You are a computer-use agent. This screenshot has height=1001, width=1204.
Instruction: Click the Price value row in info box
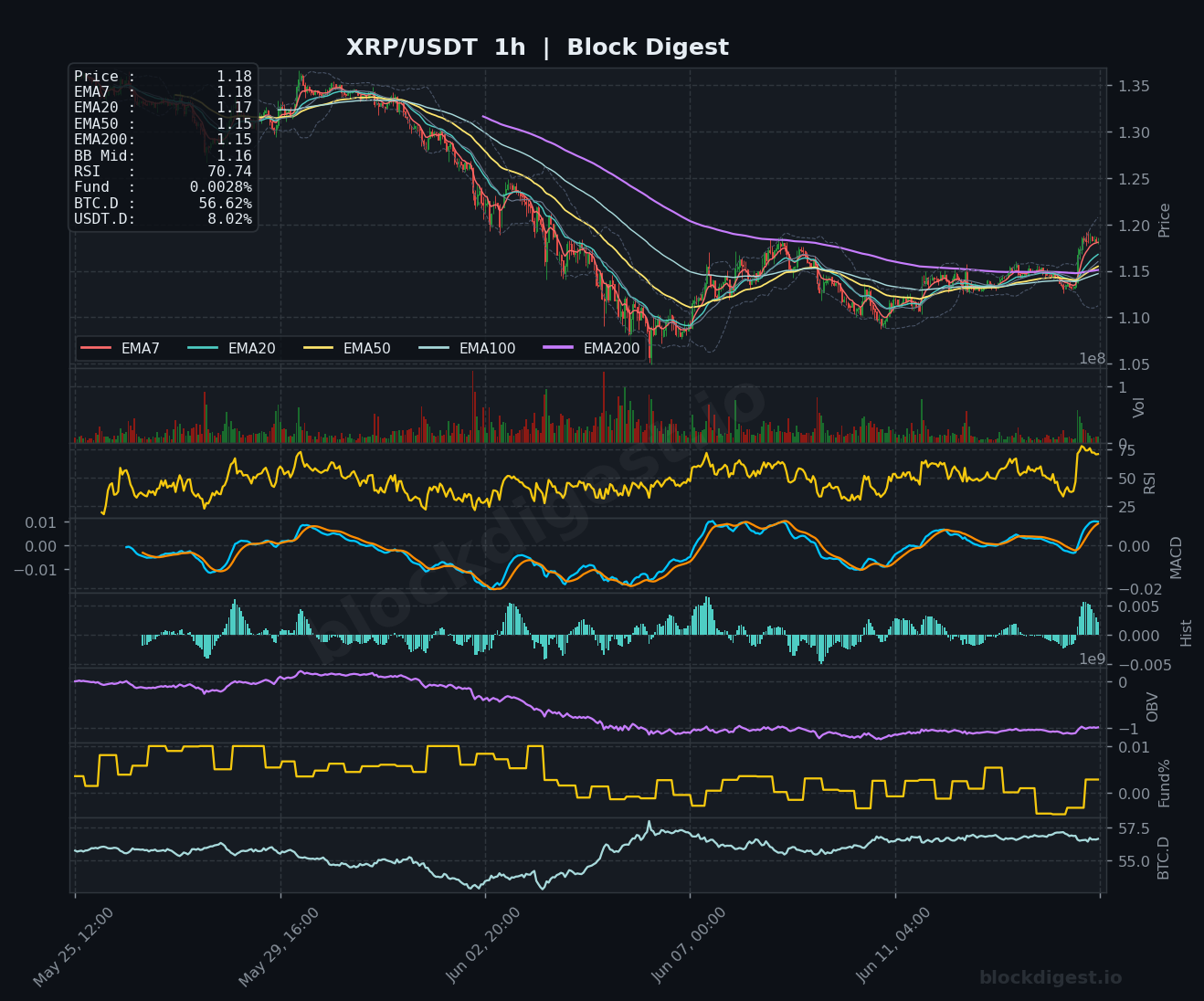coord(163,77)
